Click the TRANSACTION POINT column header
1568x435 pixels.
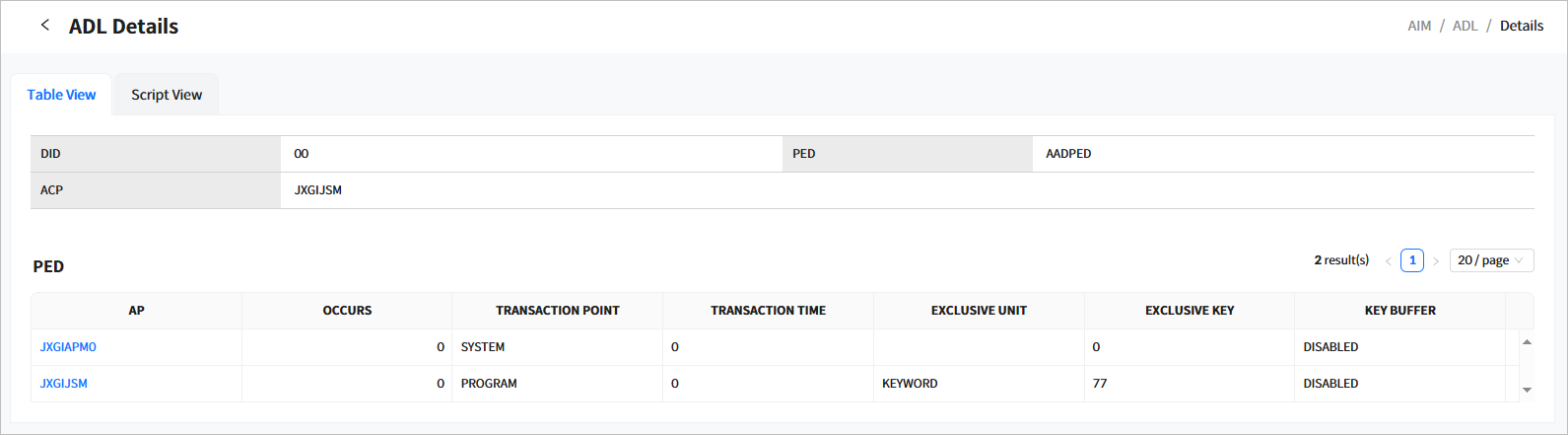557,311
